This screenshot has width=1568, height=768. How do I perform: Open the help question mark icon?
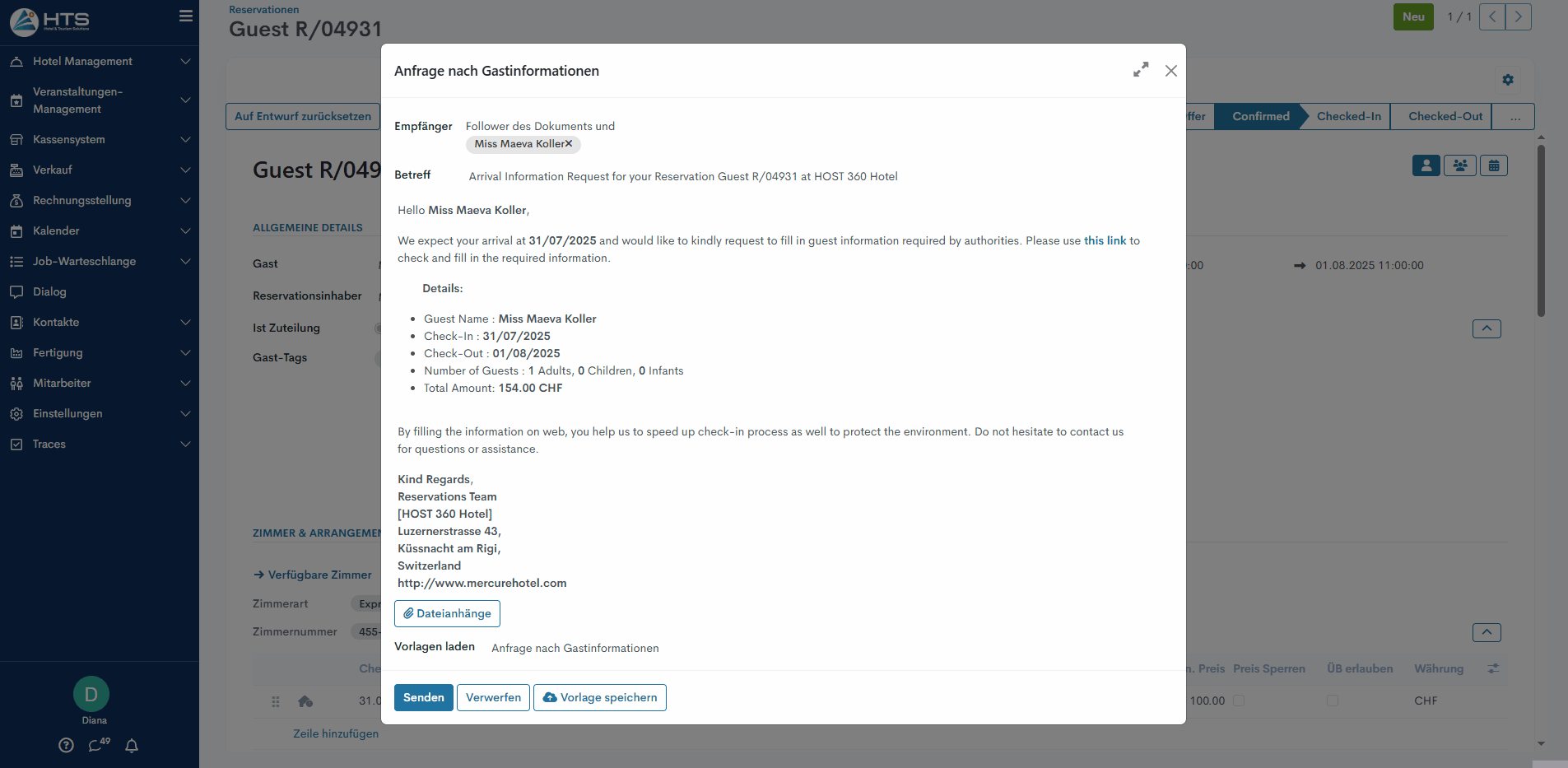(x=67, y=746)
